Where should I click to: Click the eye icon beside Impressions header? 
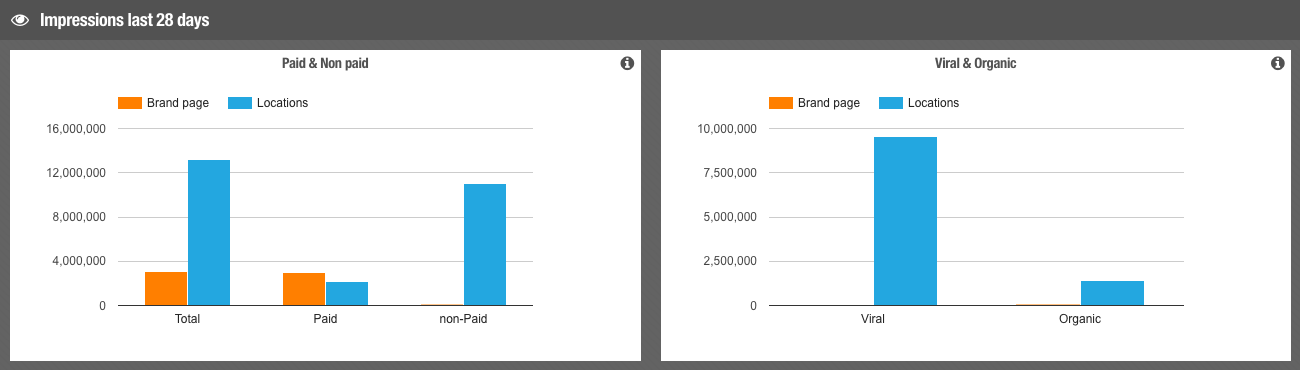coord(19,20)
